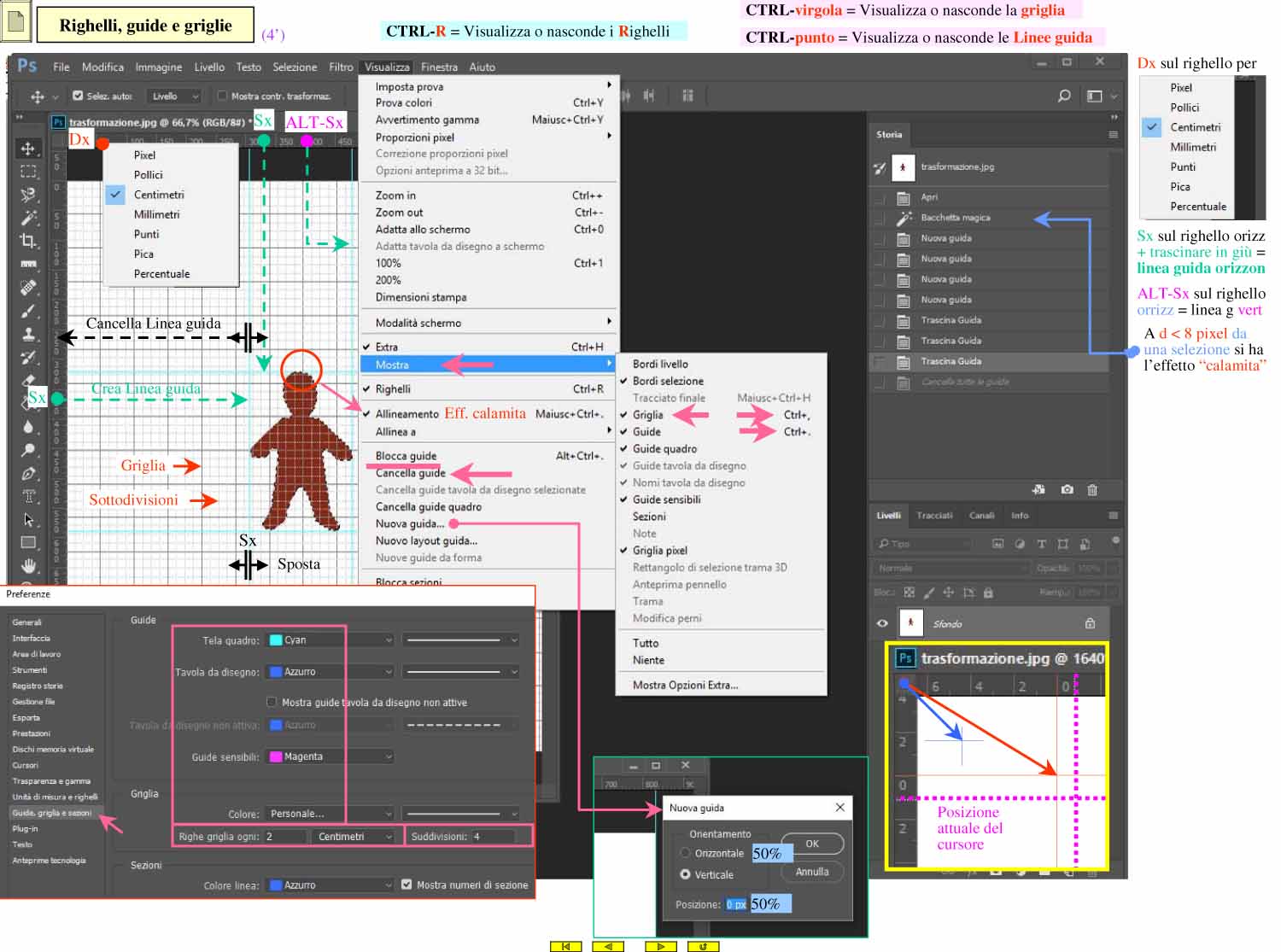Click the yellow next-page navigation arrow
This screenshot has width=1281, height=952.
(660, 946)
